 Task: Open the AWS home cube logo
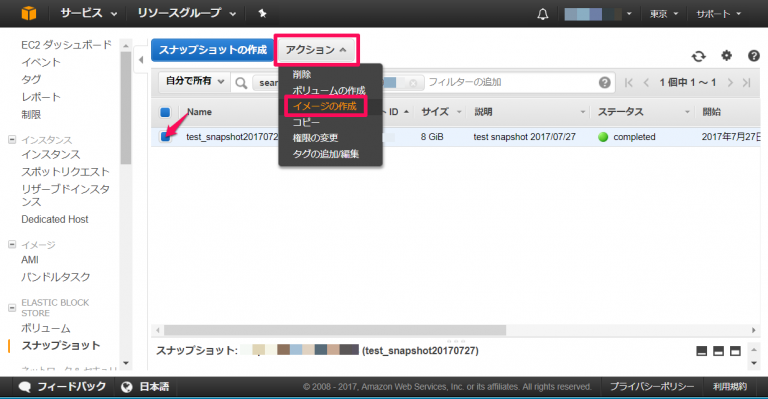pos(29,13)
